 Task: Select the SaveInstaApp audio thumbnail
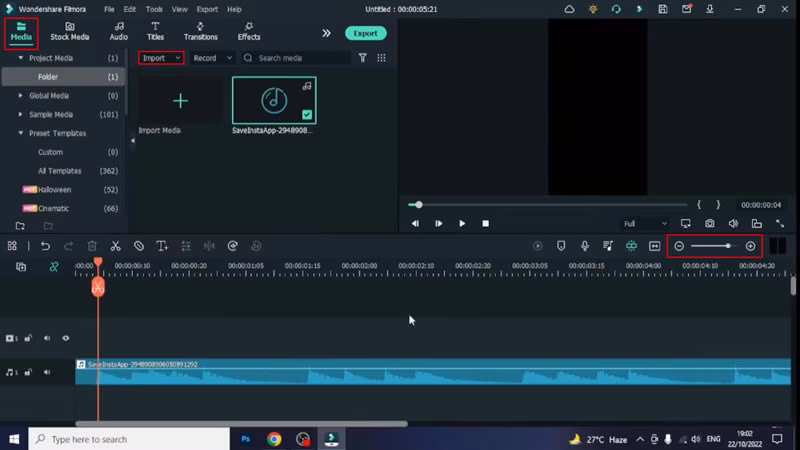tap(274, 101)
